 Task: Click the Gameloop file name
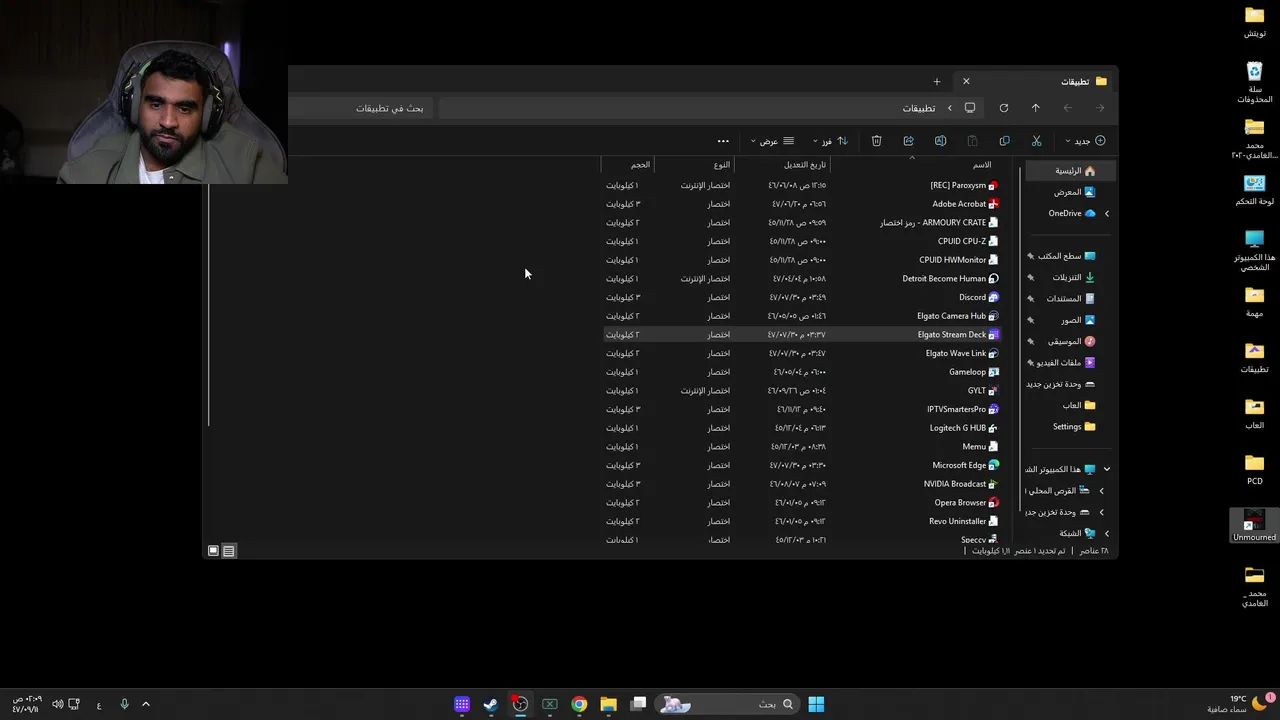click(967, 372)
